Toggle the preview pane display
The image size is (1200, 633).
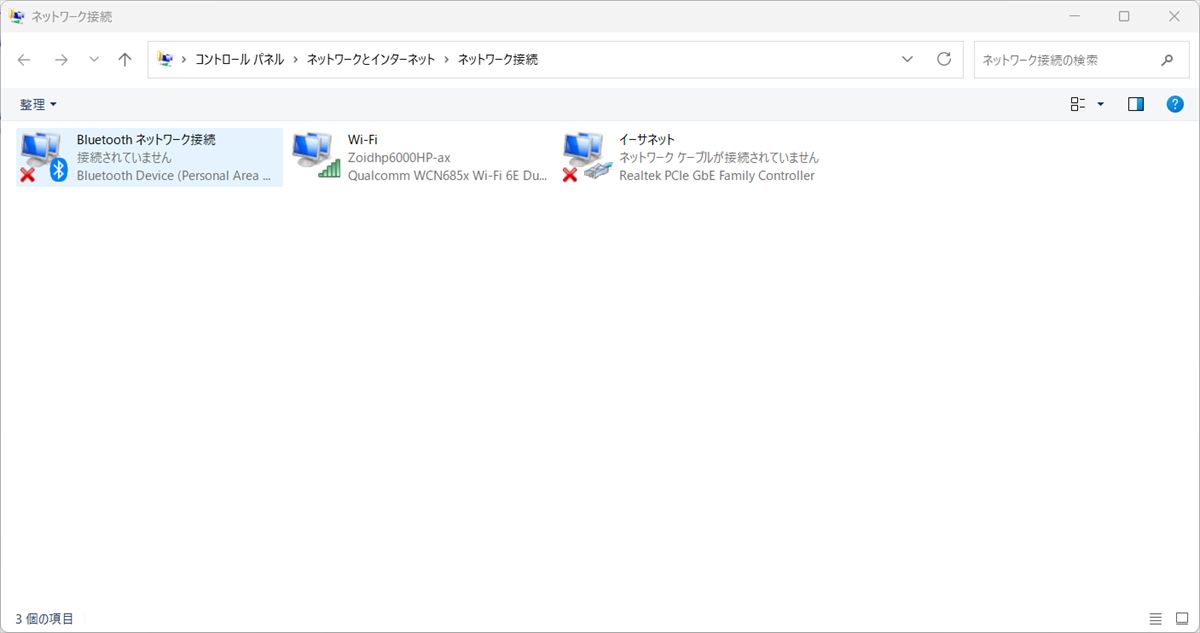(1135, 104)
